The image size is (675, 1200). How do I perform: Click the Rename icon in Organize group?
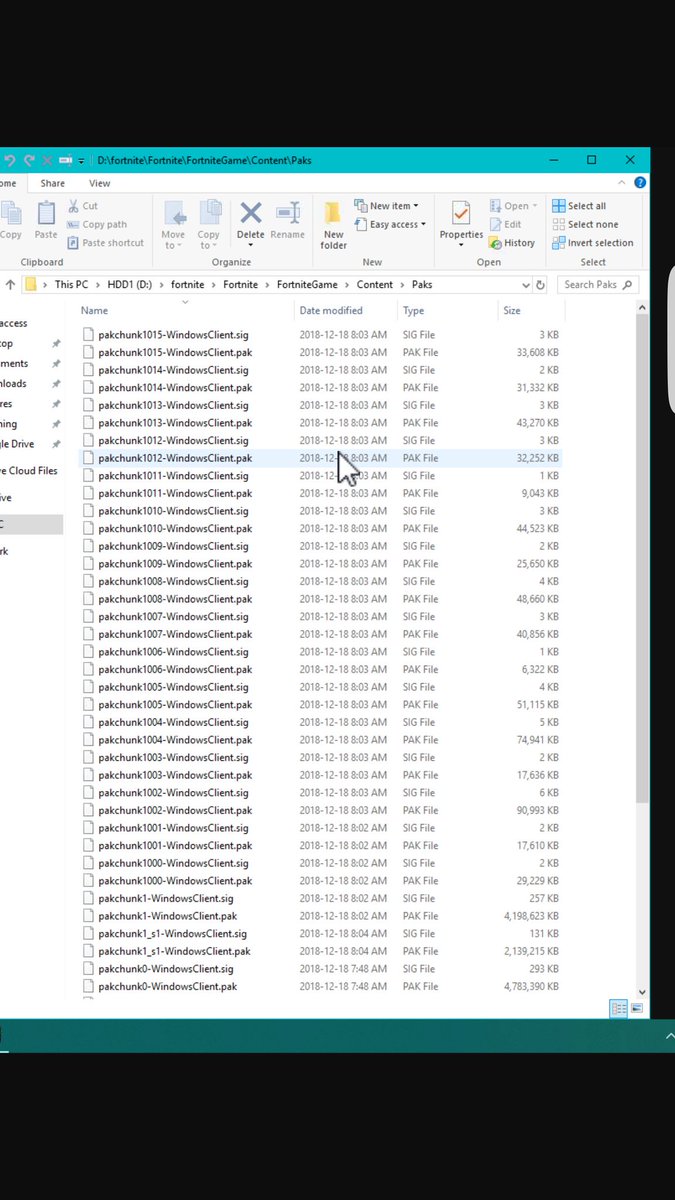pyautogui.click(x=288, y=212)
